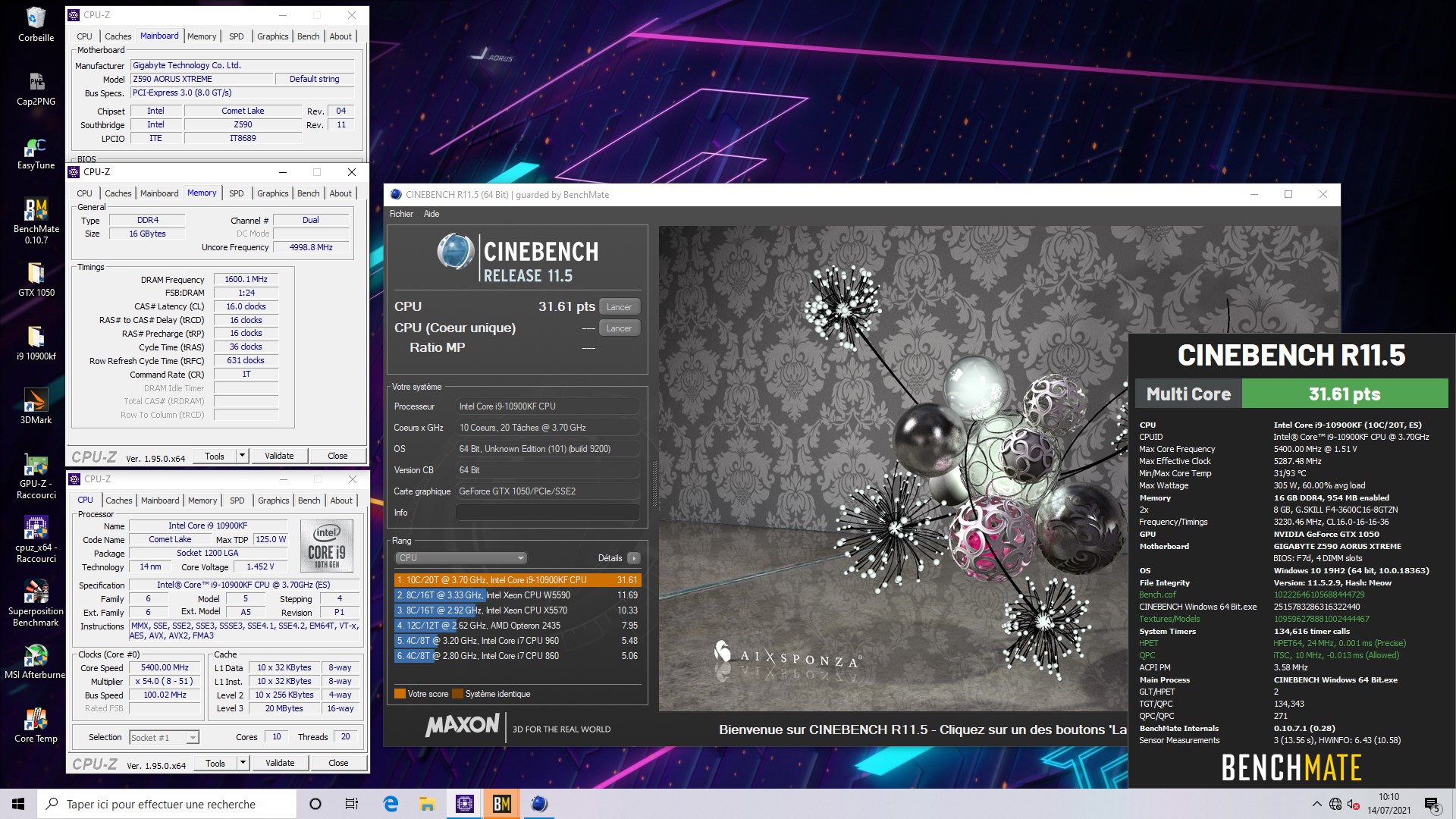The height and width of the screenshot is (819, 1456).
Task: Click the orange Votre score swatch
Action: click(400, 694)
